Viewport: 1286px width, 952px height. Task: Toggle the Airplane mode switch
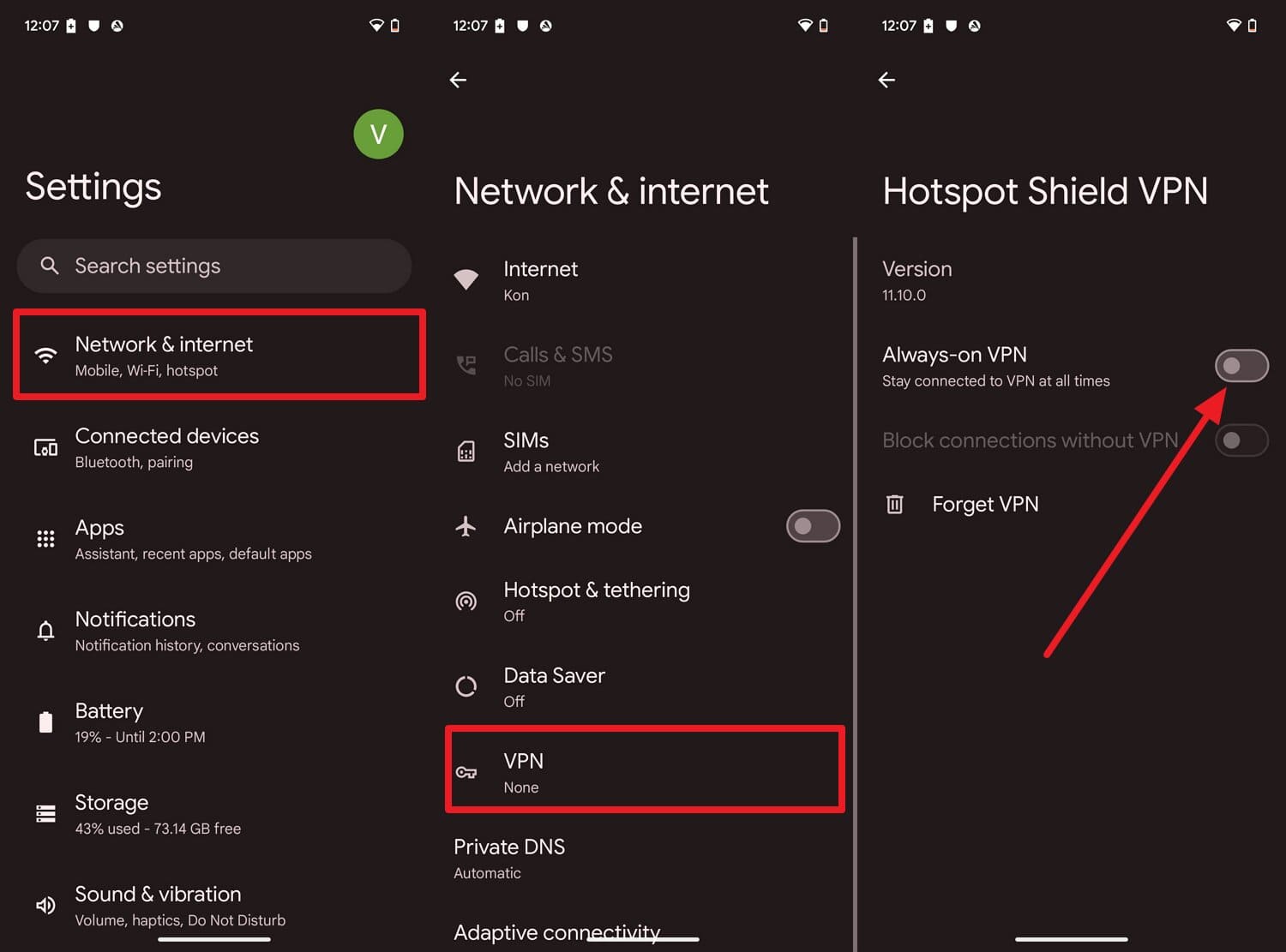coord(813,526)
